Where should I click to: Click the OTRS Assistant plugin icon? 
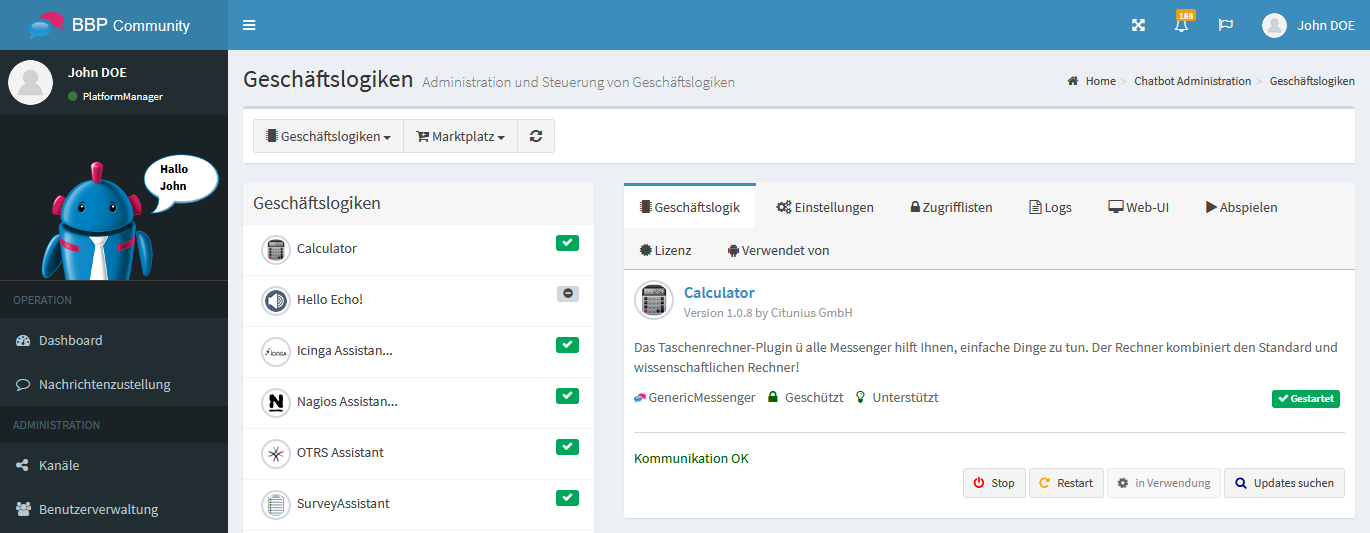[x=275, y=453]
